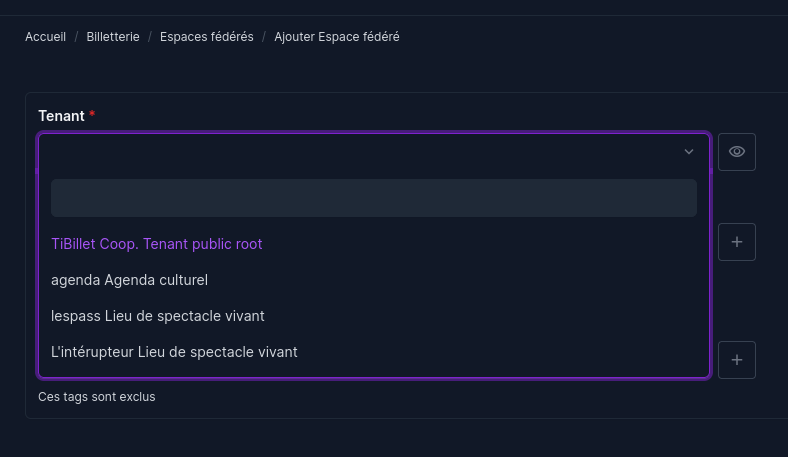
Task: Add a new item with upper plus button
Action: tap(737, 242)
